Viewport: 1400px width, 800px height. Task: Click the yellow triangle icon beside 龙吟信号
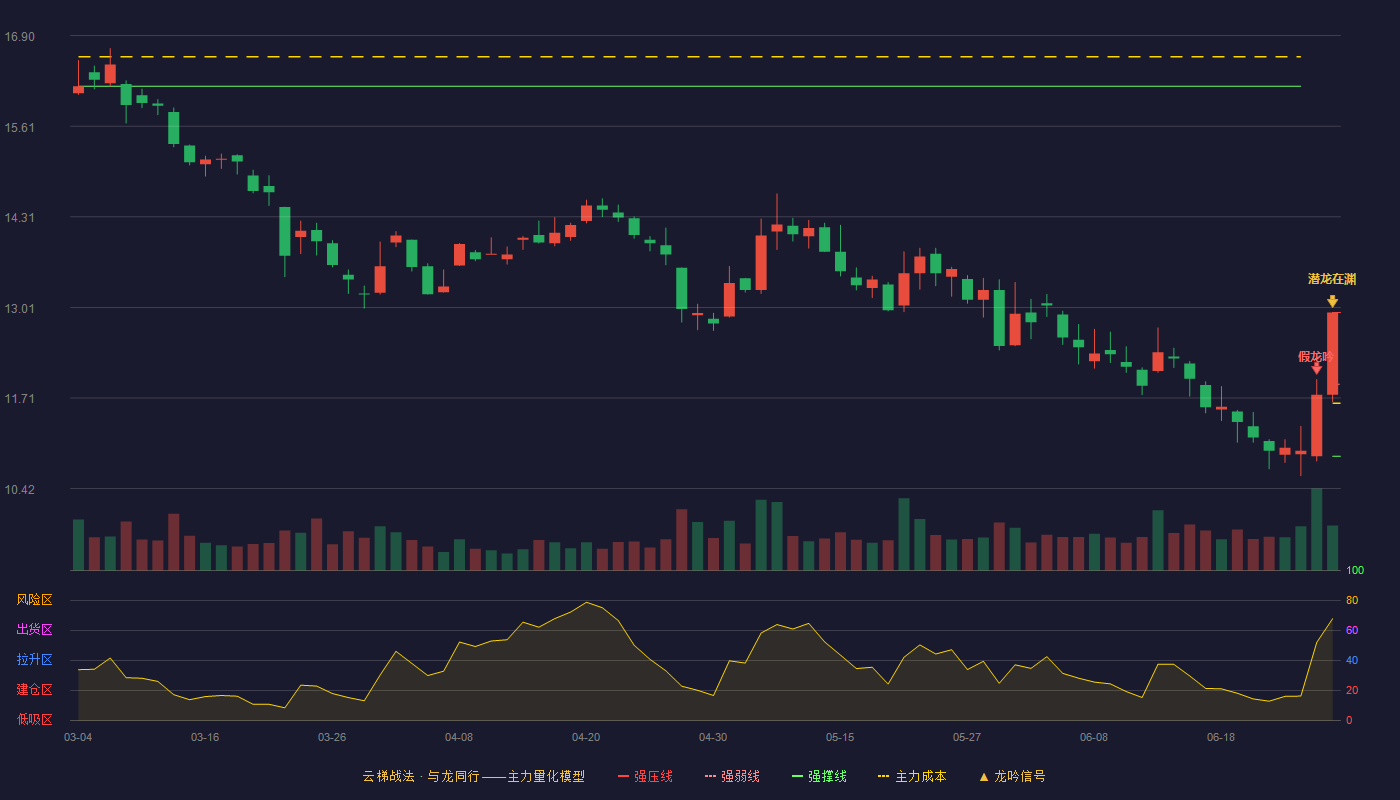click(984, 776)
